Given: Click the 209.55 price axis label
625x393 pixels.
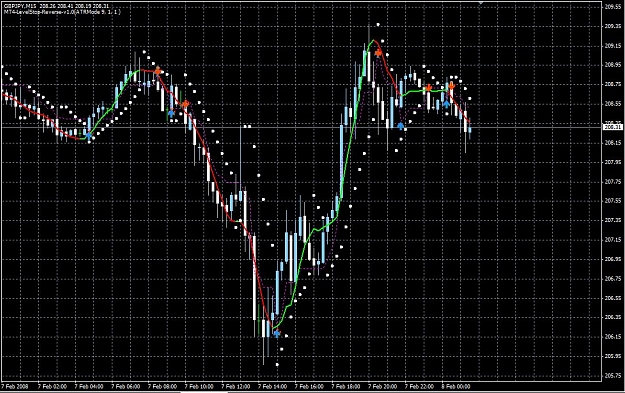Looking at the screenshot, I should click(612, 6).
